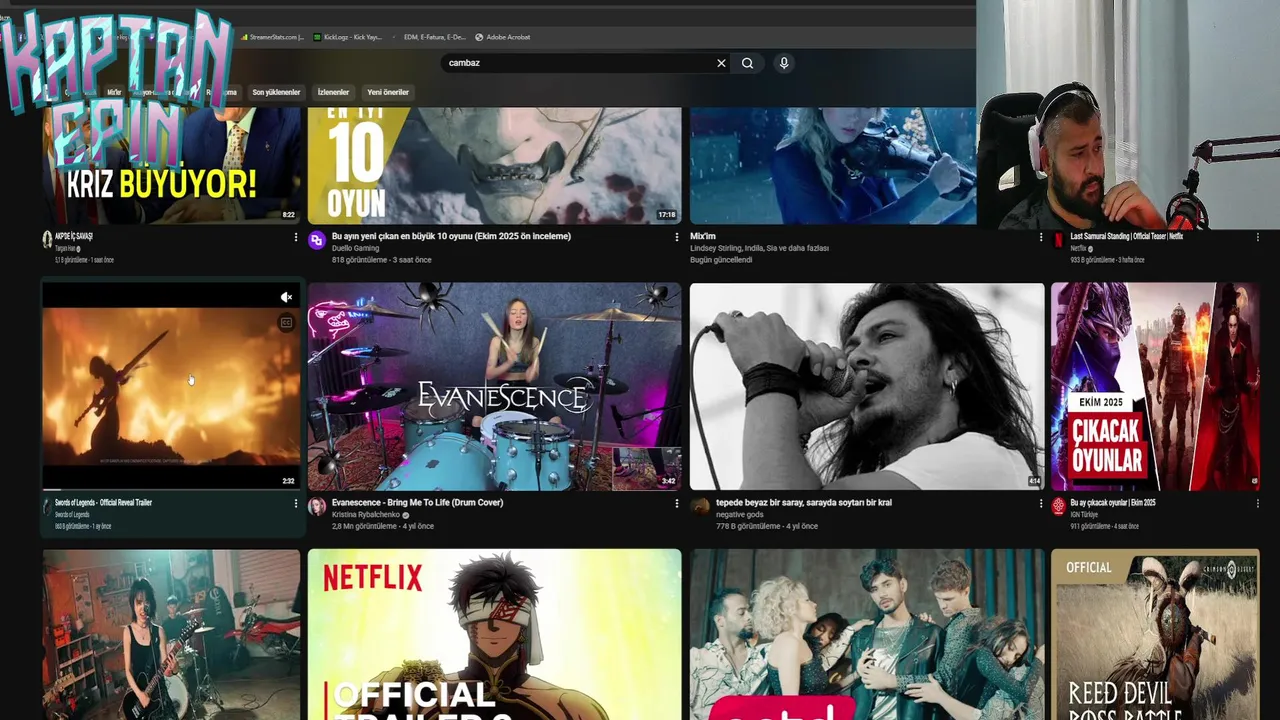Open options menu for Mix'im playlist
Screen dimensions: 1280x720
tap(1040, 238)
